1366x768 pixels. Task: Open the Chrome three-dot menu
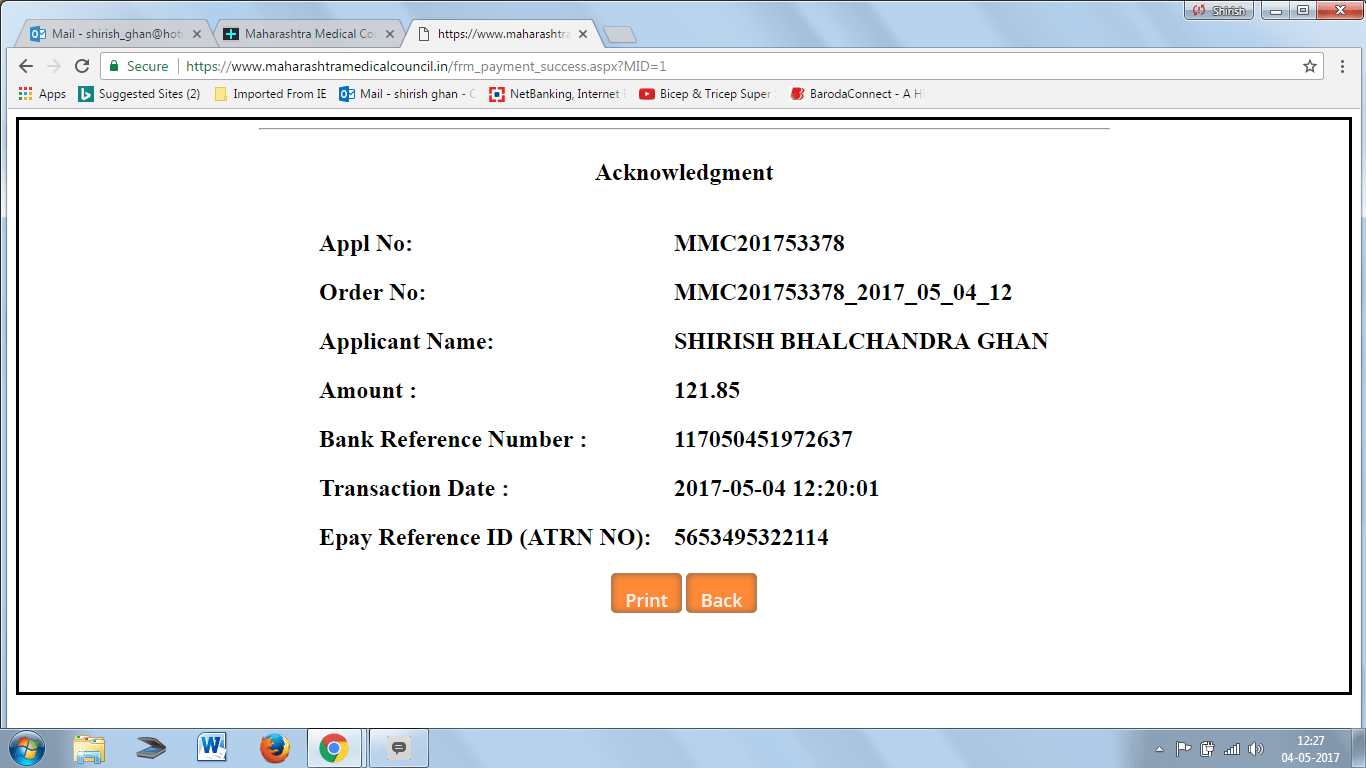point(1342,66)
